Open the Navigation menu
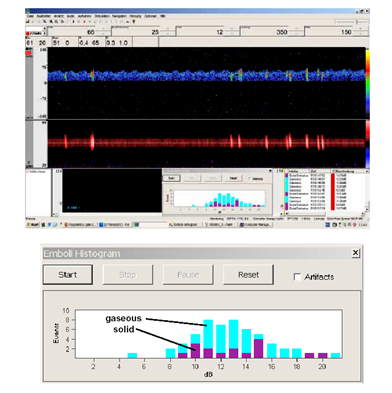This screenshot has width=392, height=393. pos(119,16)
